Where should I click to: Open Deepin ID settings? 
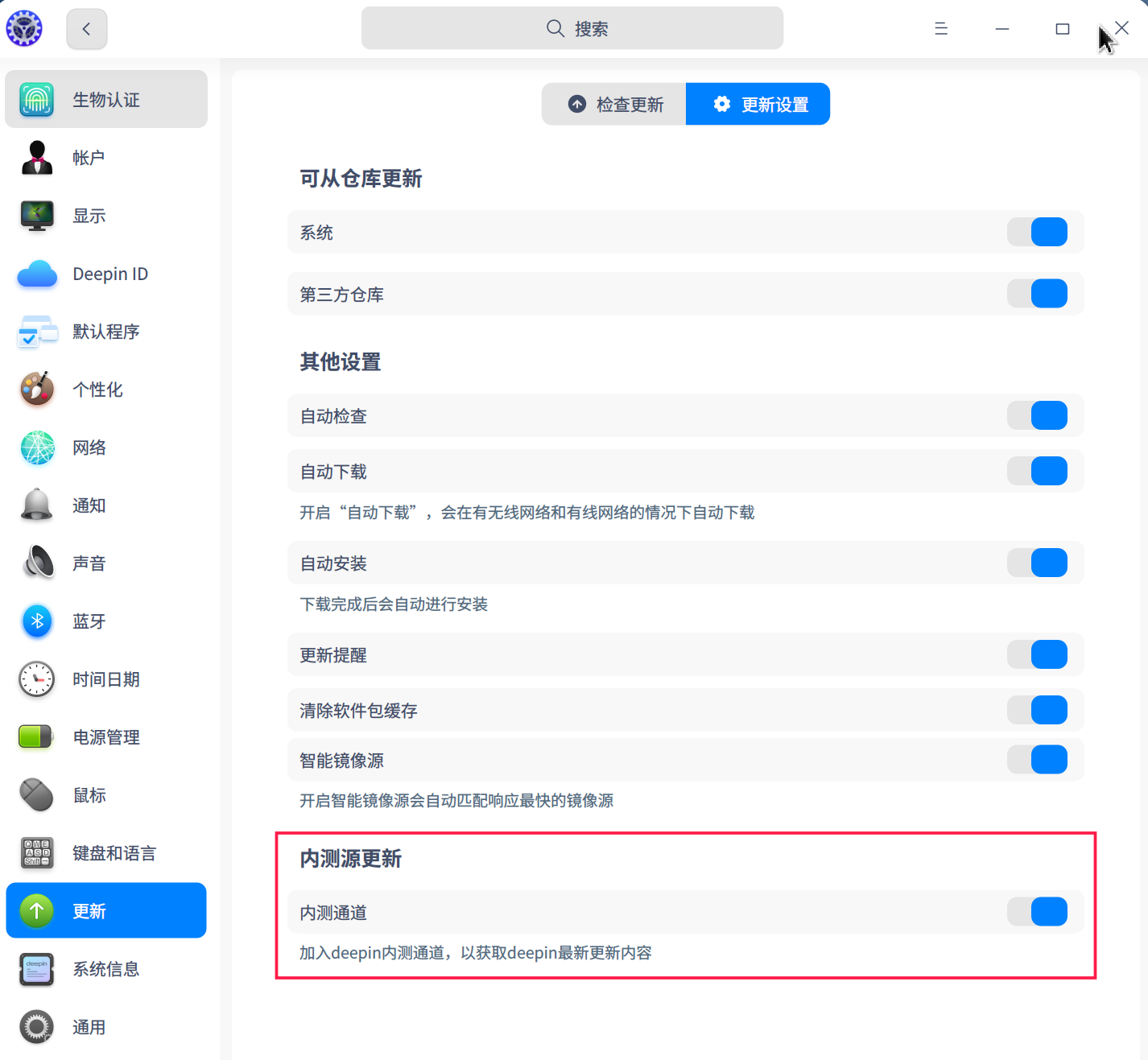[106, 274]
